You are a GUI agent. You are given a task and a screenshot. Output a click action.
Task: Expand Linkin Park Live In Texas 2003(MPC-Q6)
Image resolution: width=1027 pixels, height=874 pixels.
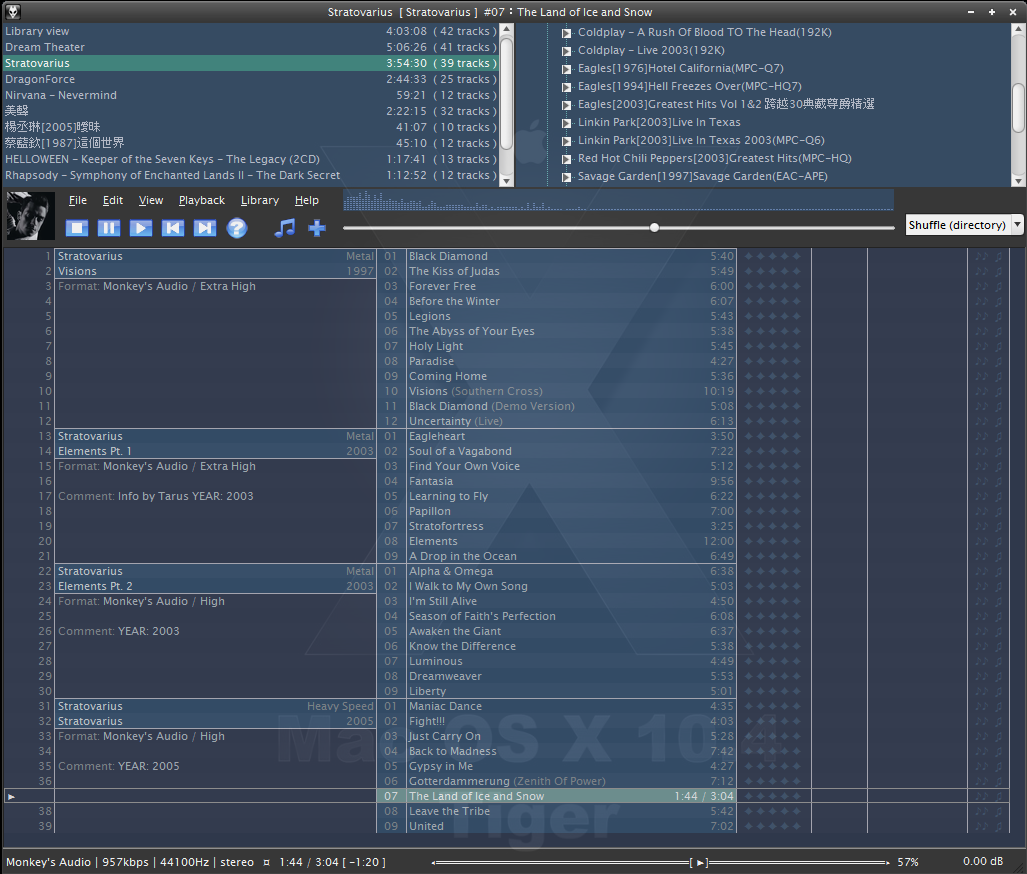(567, 141)
